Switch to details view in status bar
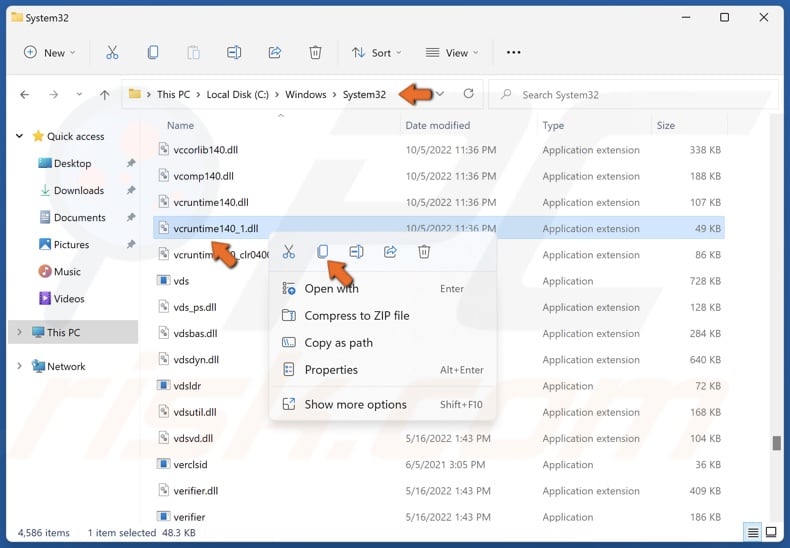790x548 pixels. coord(753,532)
